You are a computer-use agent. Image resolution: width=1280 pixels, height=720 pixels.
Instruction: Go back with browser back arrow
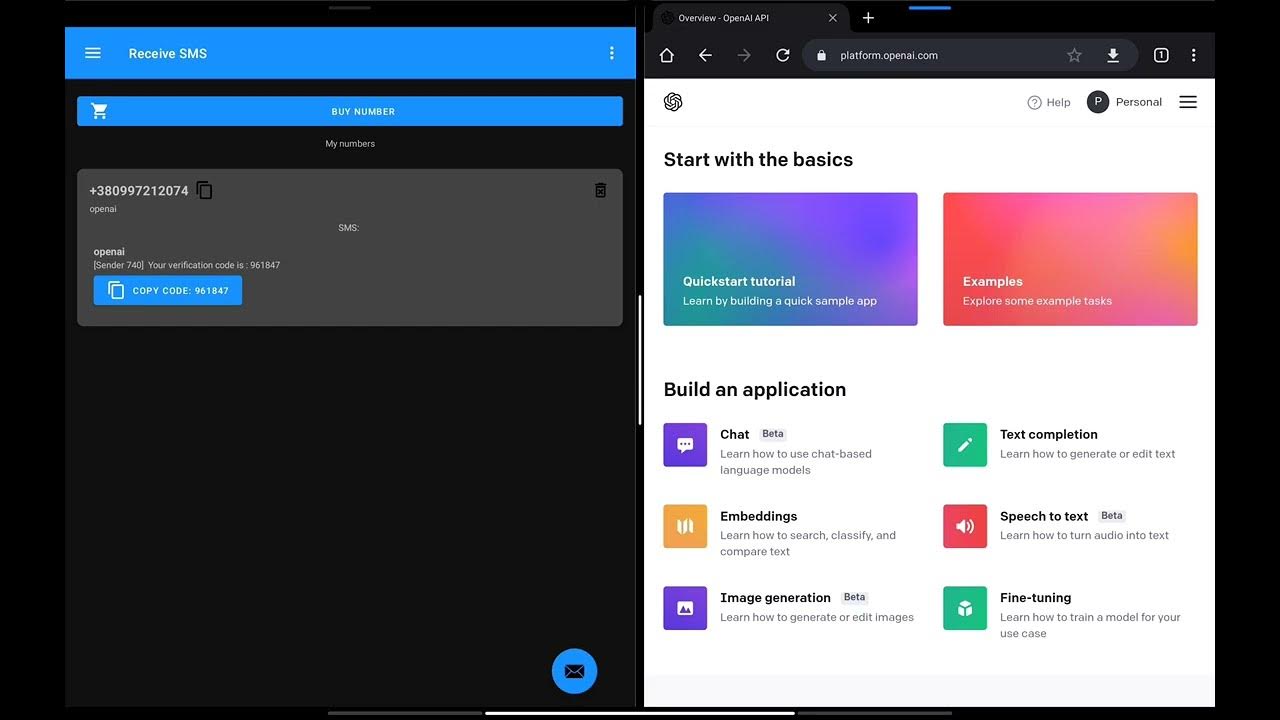pyautogui.click(x=705, y=55)
